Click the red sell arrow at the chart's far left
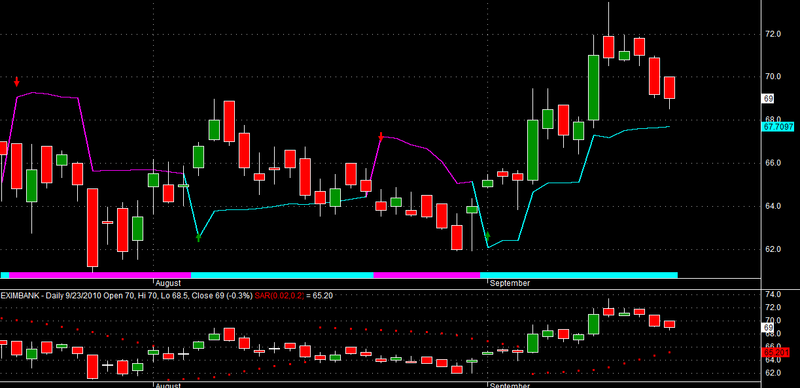800x388 pixels. pyautogui.click(x=17, y=82)
